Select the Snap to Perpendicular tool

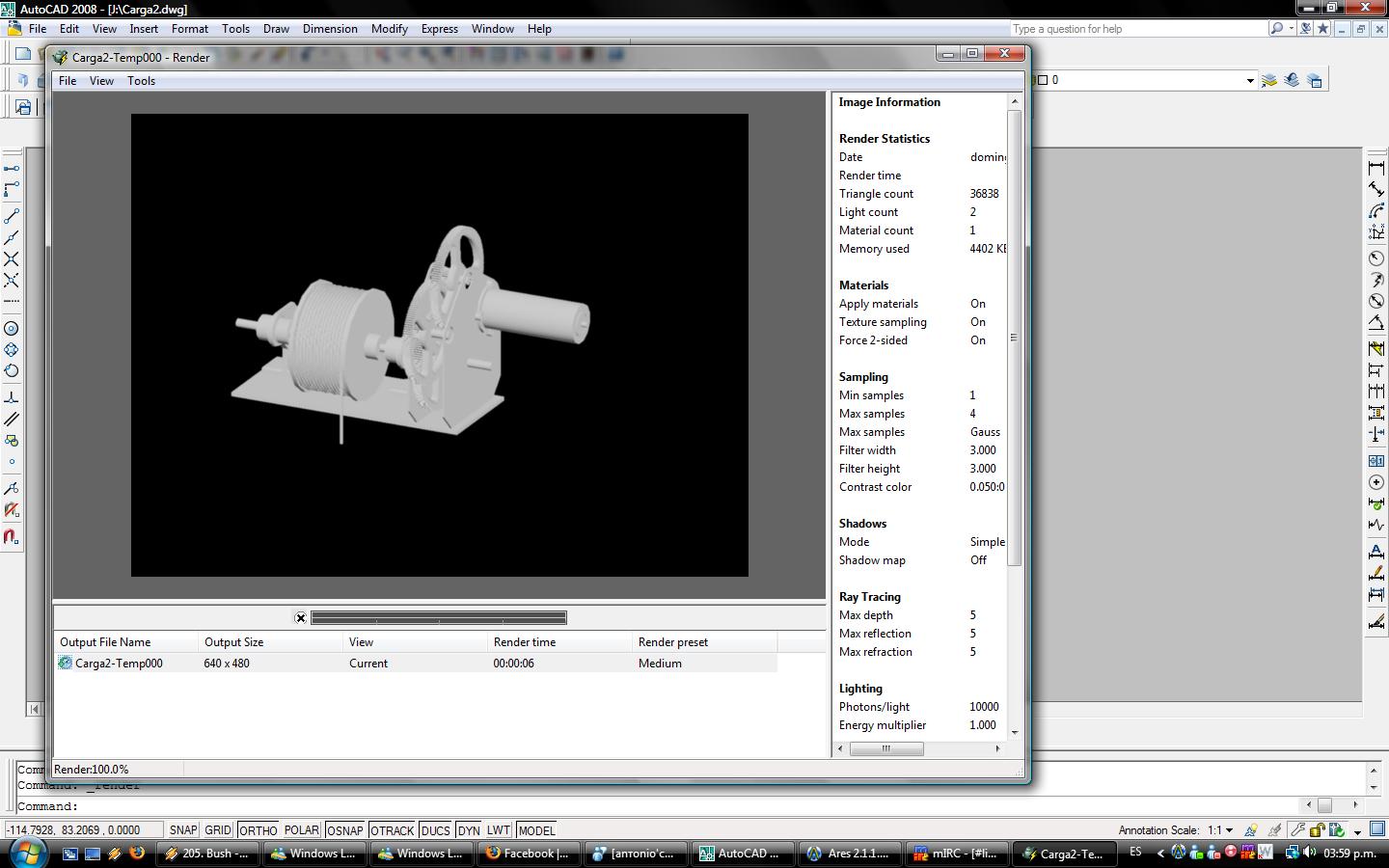point(12,397)
